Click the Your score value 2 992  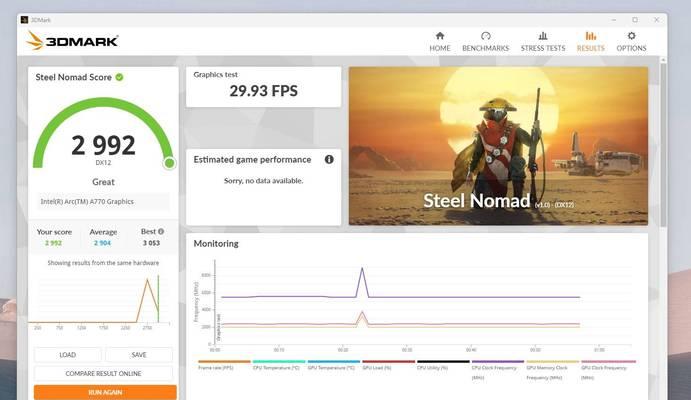tap(53, 243)
